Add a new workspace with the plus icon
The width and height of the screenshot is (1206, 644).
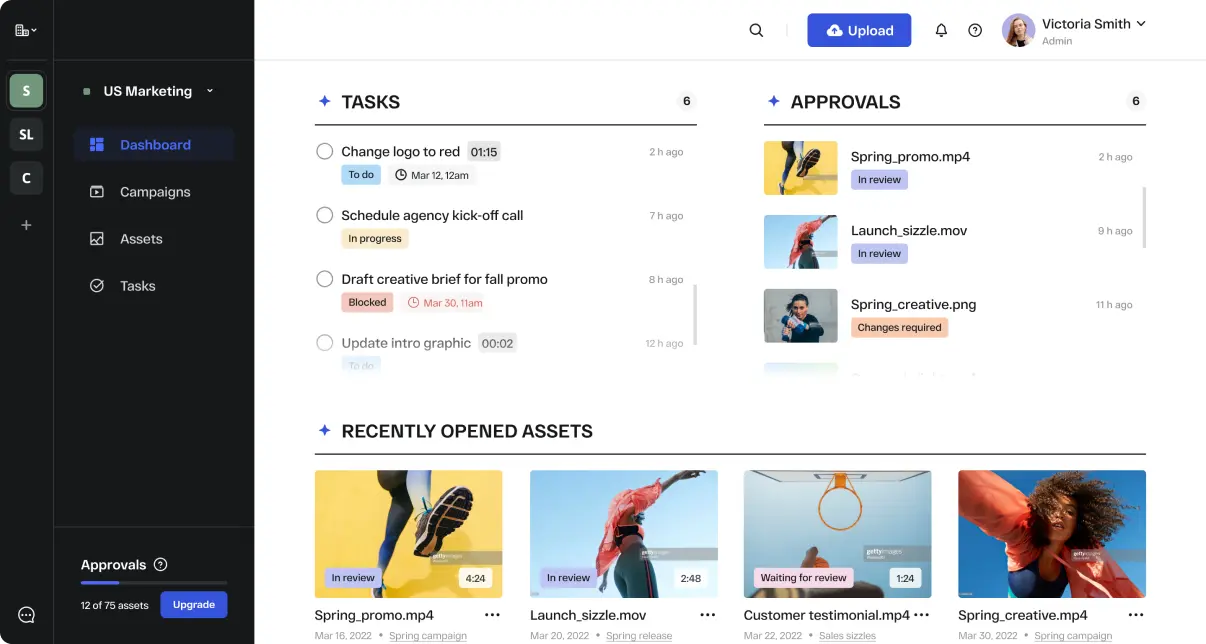tap(26, 224)
